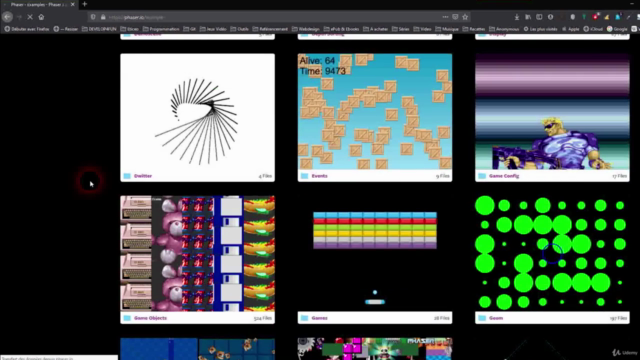
Task: Open the iCloud bookmark
Action: point(593,29)
